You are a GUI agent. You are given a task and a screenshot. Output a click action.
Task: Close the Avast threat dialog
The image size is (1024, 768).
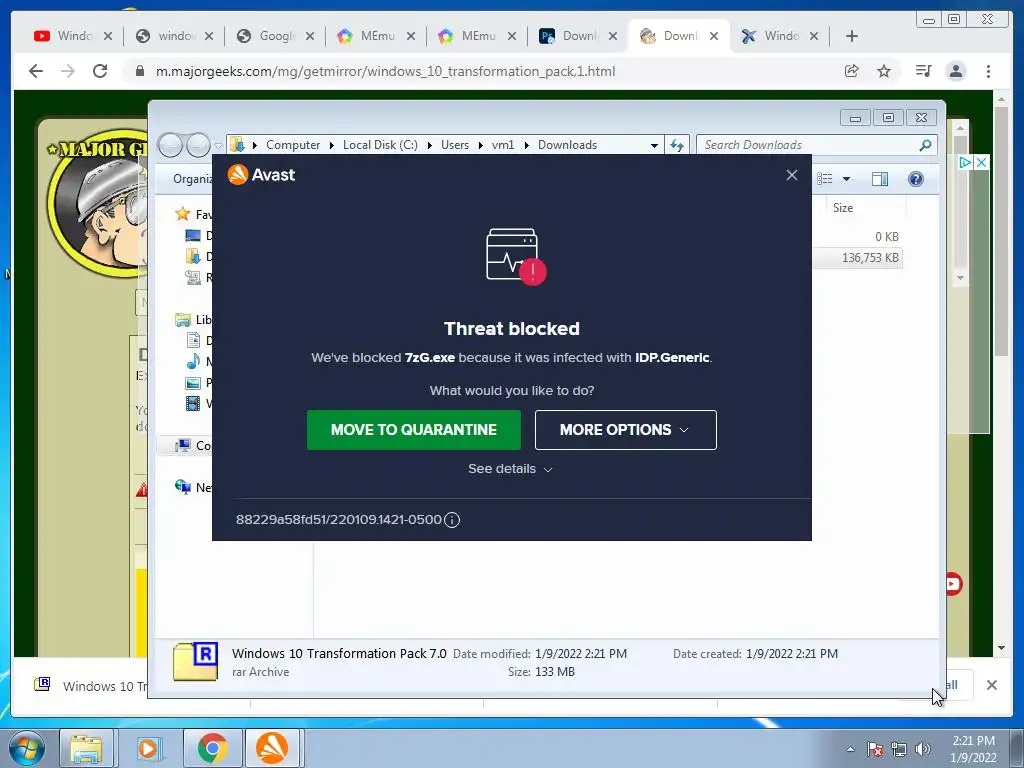pyautogui.click(x=792, y=175)
